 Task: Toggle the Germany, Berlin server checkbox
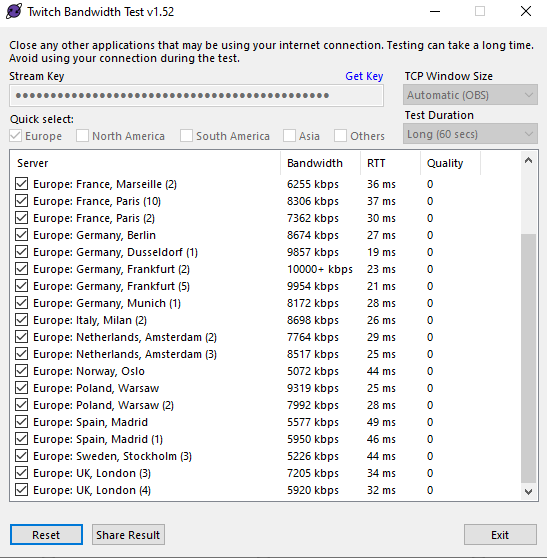(x=21, y=235)
